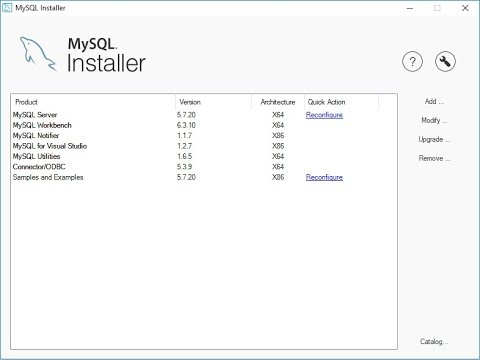Click the Upgrade... button
Image resolution: width=480 pixels, height=360 pixels.
pos(434,139)
